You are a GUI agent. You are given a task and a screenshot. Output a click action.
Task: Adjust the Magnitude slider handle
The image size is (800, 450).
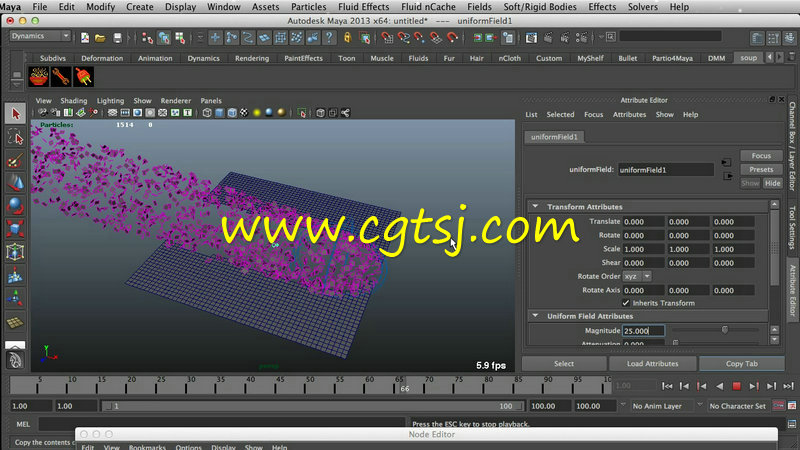(x=724, y=330)
